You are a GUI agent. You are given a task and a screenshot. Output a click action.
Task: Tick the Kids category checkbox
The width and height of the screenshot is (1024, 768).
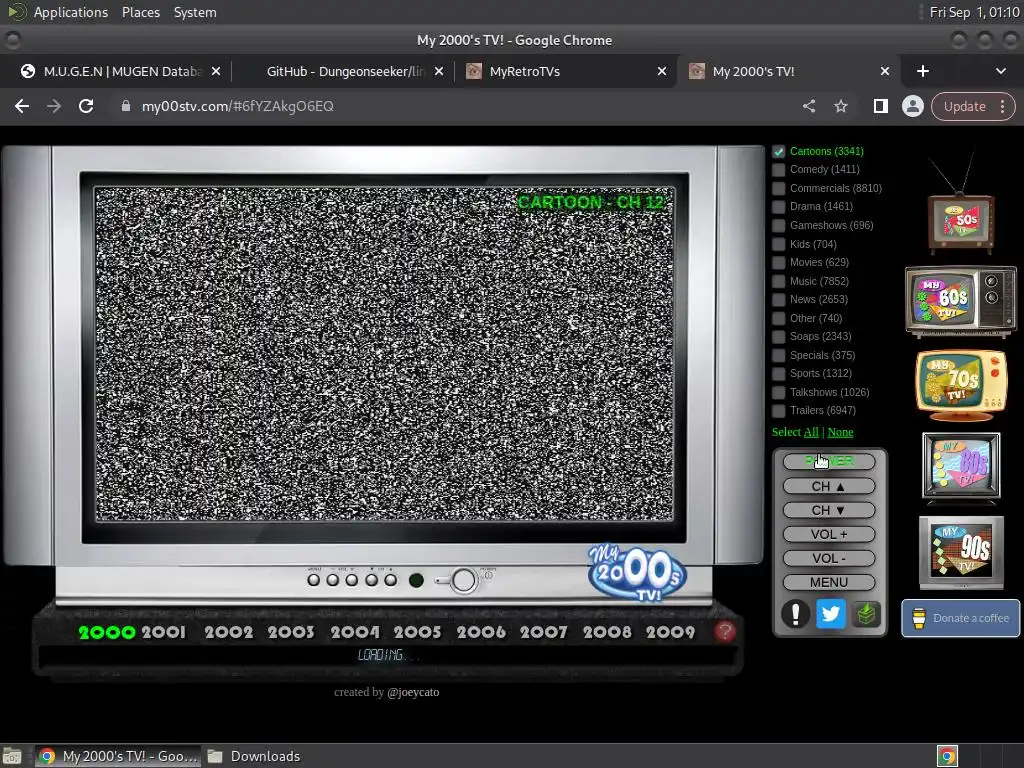pos(778,244)
